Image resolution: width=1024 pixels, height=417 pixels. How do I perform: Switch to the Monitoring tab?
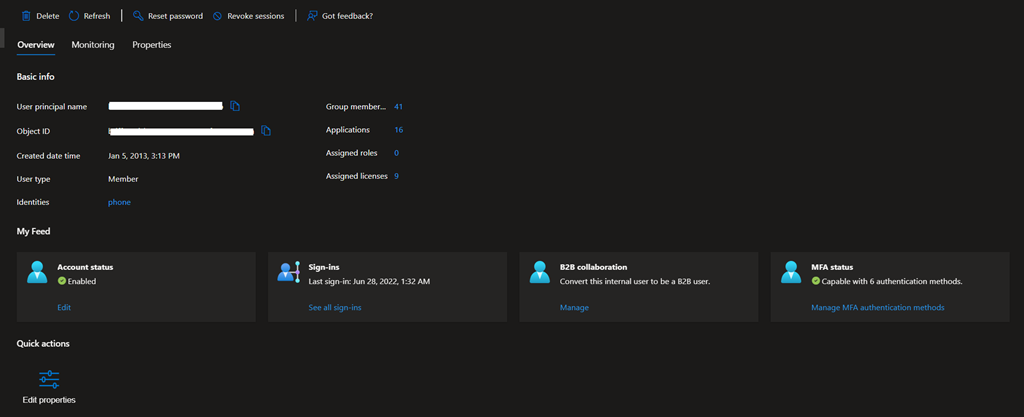tap(93, 45)
